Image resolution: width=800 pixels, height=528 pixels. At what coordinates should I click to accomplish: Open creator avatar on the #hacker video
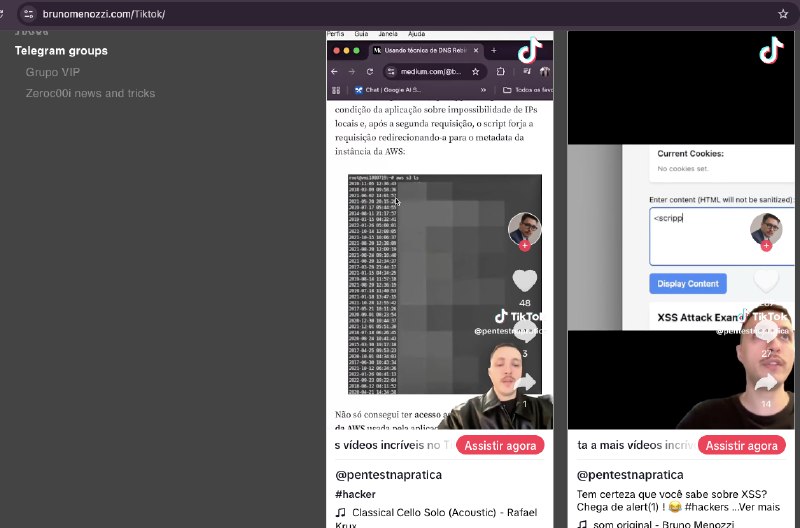[524, 228]
